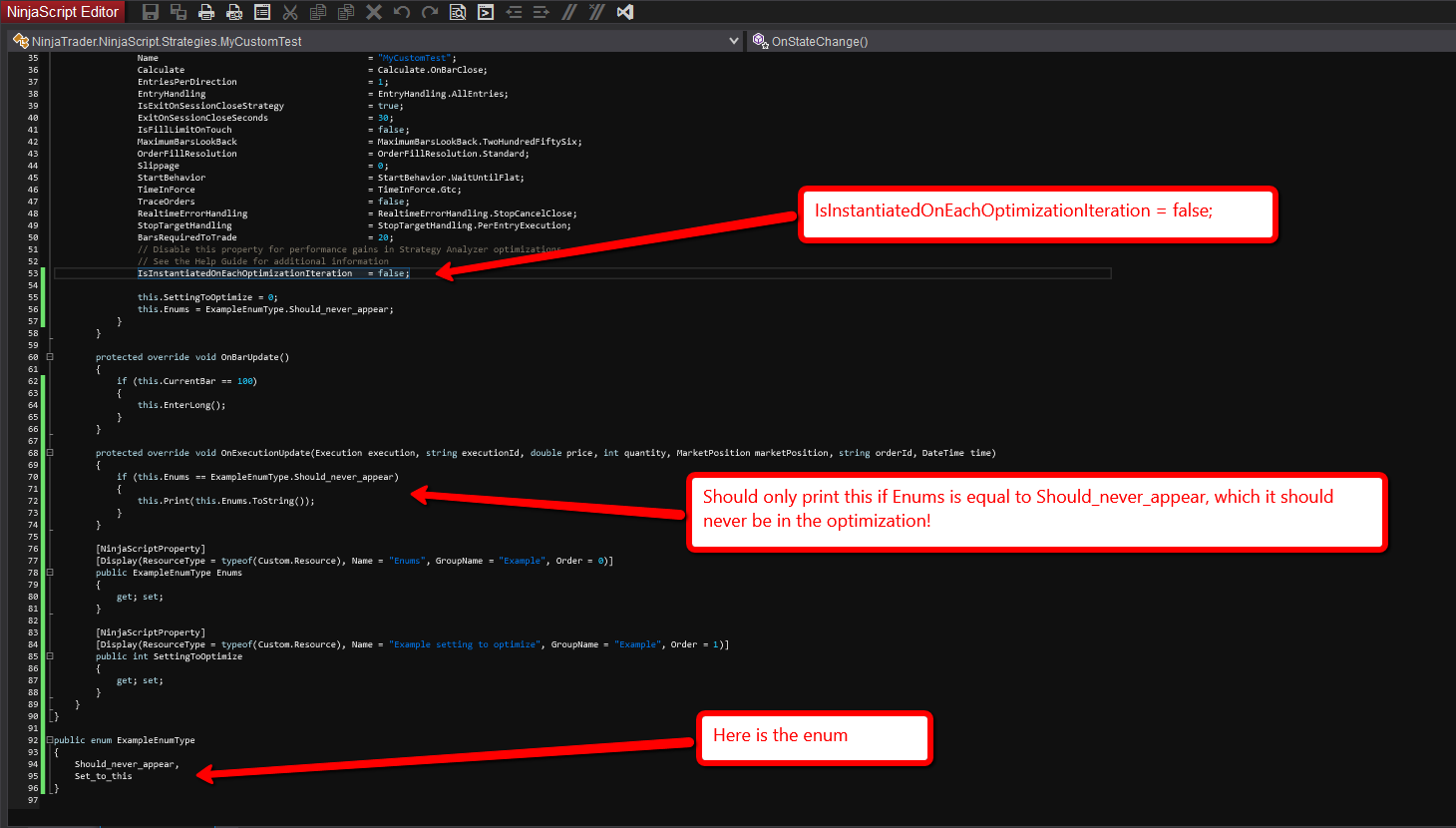Collapse the SettingToOptimize property block

coord(50,656)
